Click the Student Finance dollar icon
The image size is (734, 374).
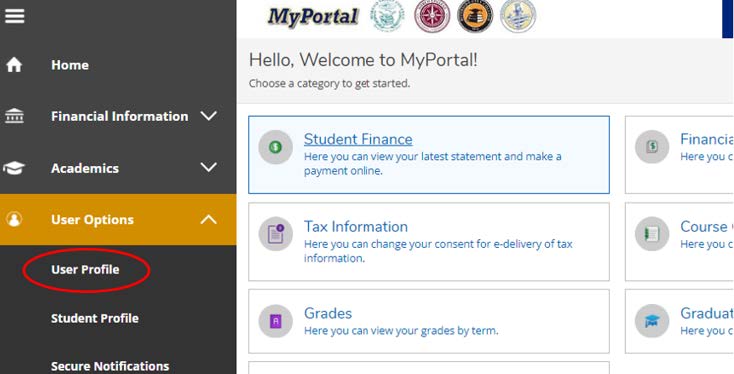pyautogui.click(x=276, y=147)
